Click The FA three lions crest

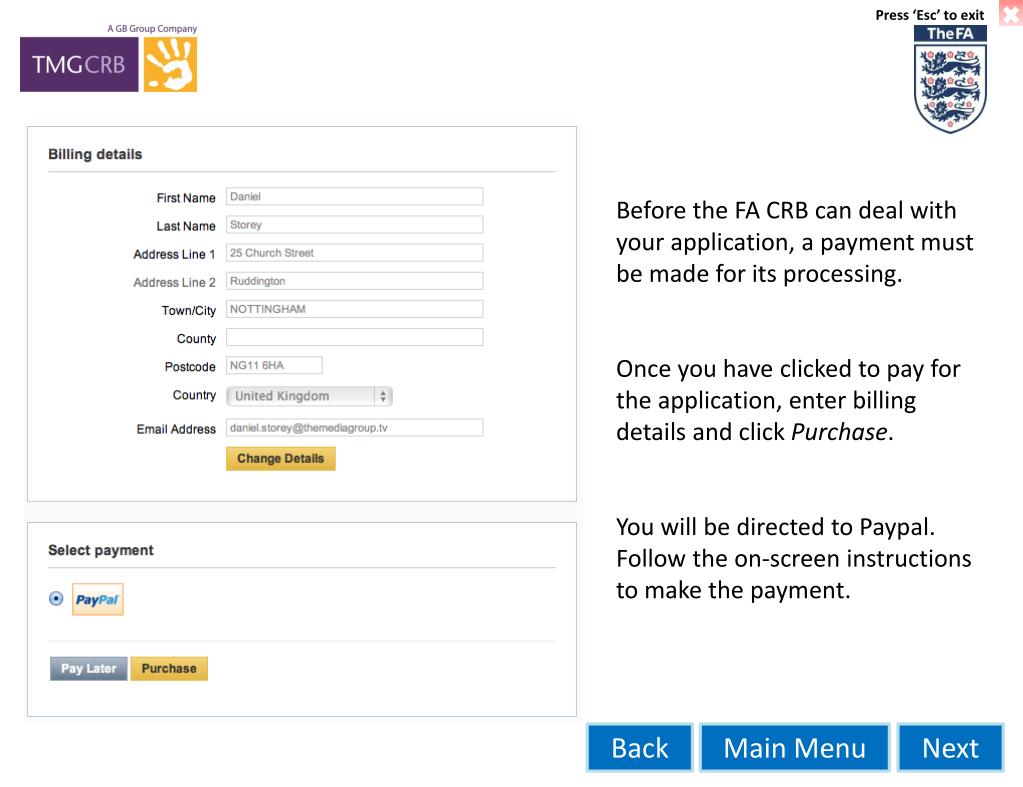(950, 80)
